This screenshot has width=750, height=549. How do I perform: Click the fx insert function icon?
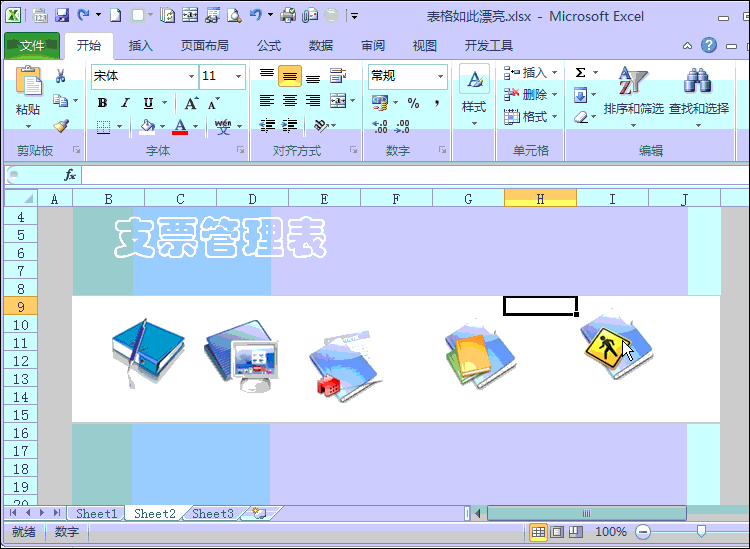tap(70, 175)
